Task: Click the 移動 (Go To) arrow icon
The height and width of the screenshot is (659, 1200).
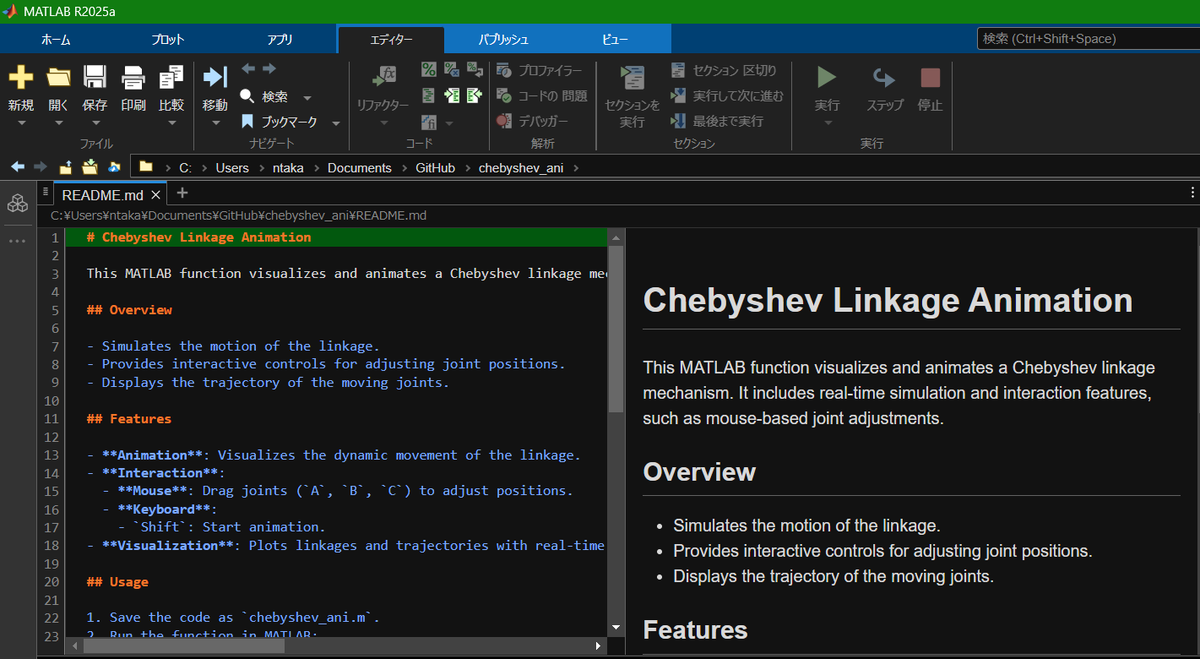Action: (215, 77)
